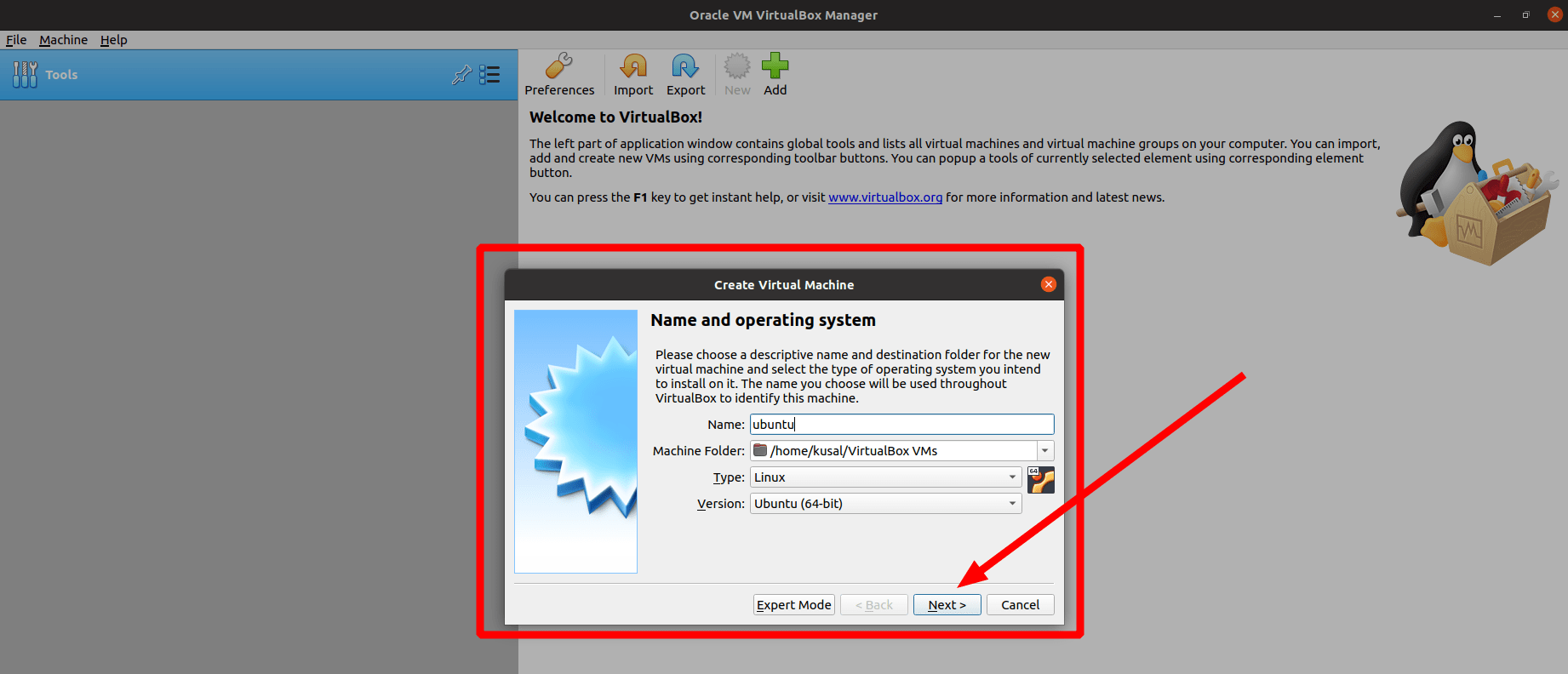Click in the Name field containing ubuntu
1568x674 pixels.
[901, 425]
